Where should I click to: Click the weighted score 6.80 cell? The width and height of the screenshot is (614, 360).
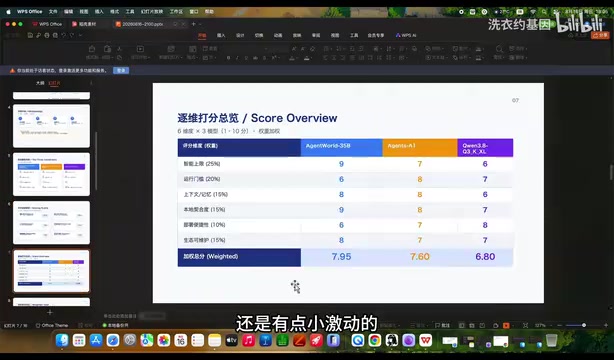pyautogui.click(x=485, y=257)
